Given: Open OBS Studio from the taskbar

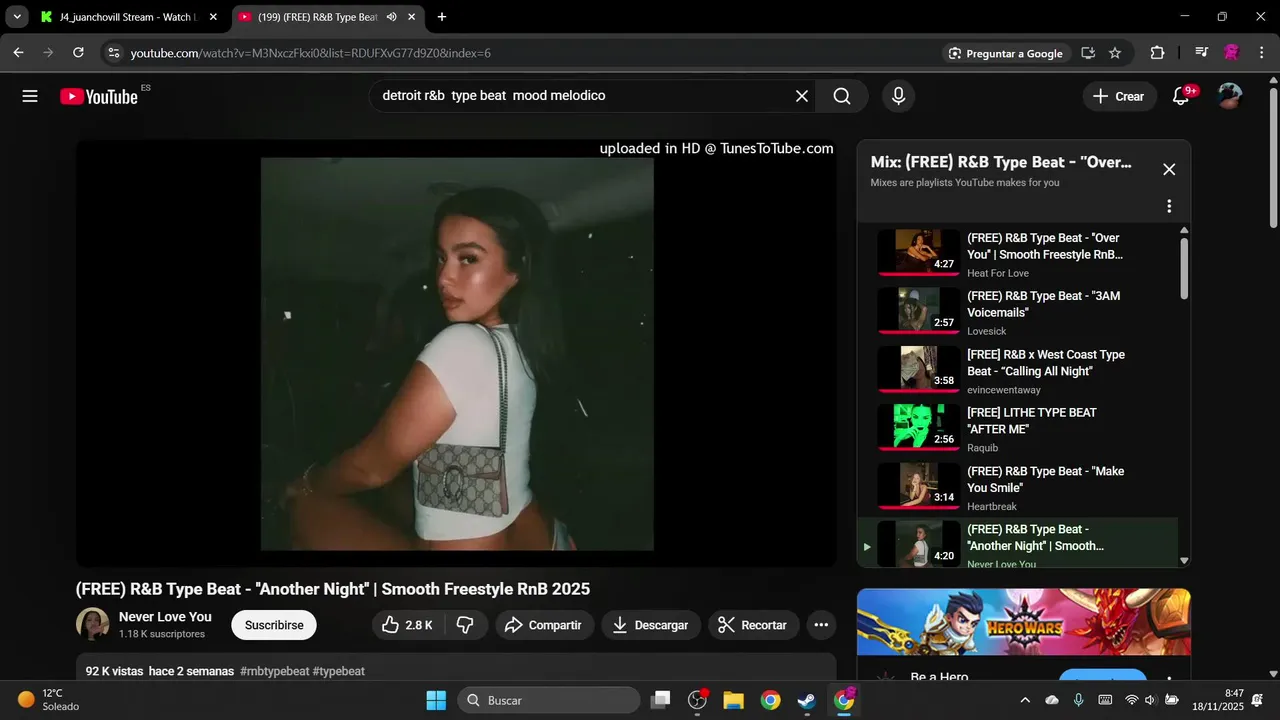Looking at the screenshot, I should coord(698,700).
